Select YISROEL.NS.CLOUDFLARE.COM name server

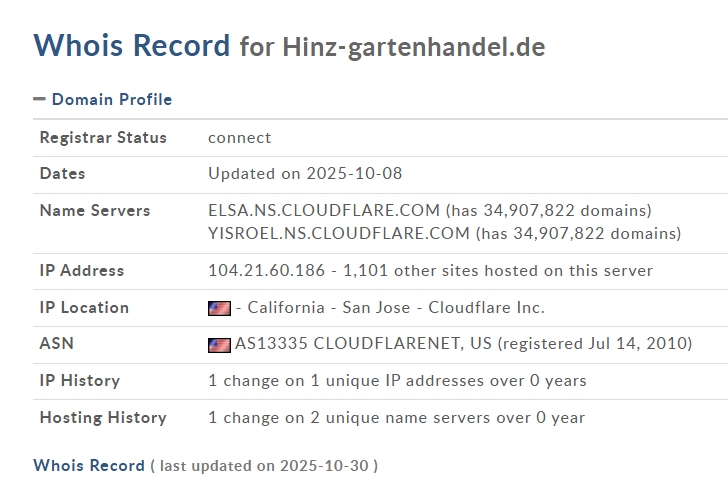(x=338, y=233)
